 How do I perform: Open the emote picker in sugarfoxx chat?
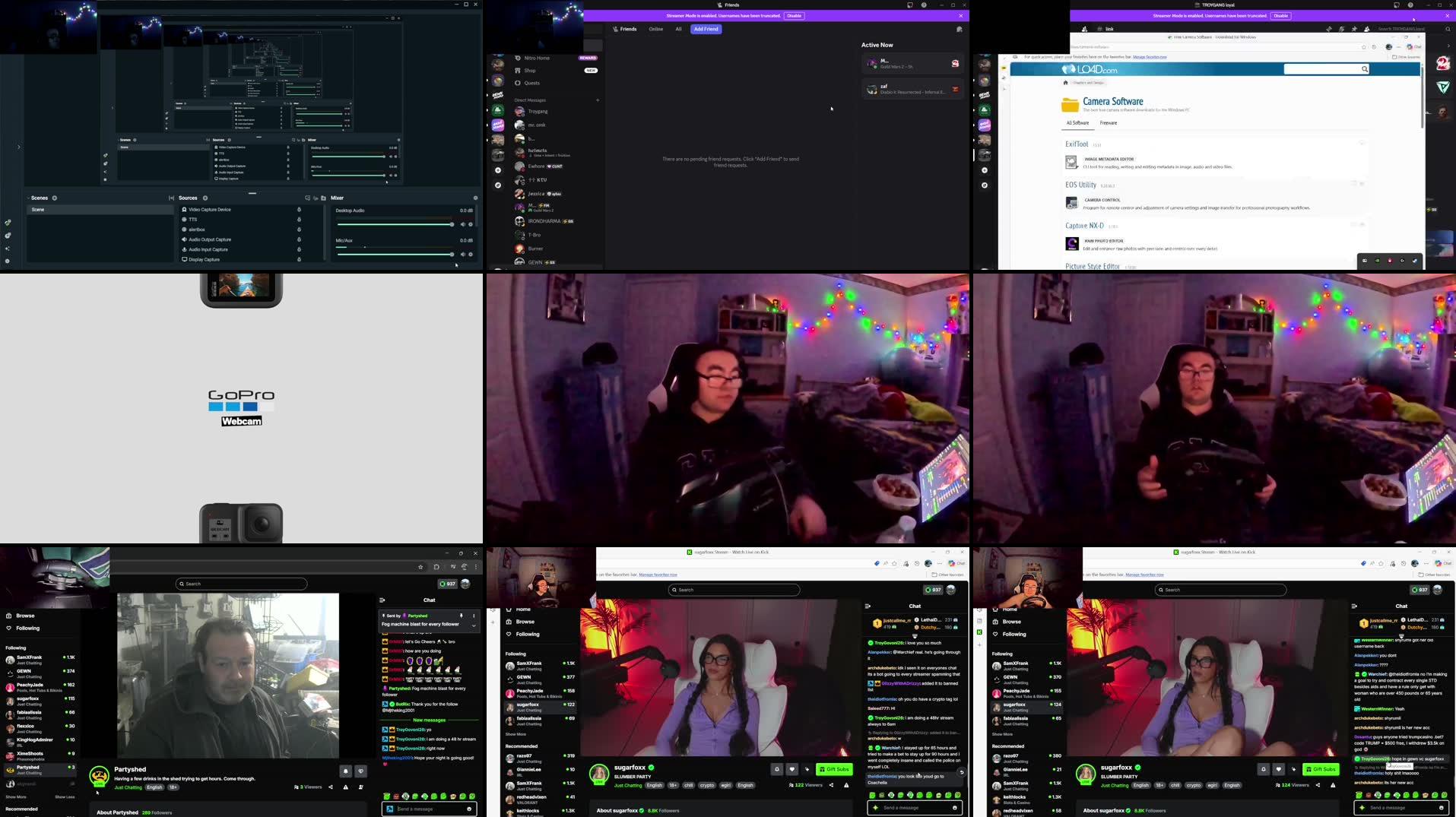point(955,808)
